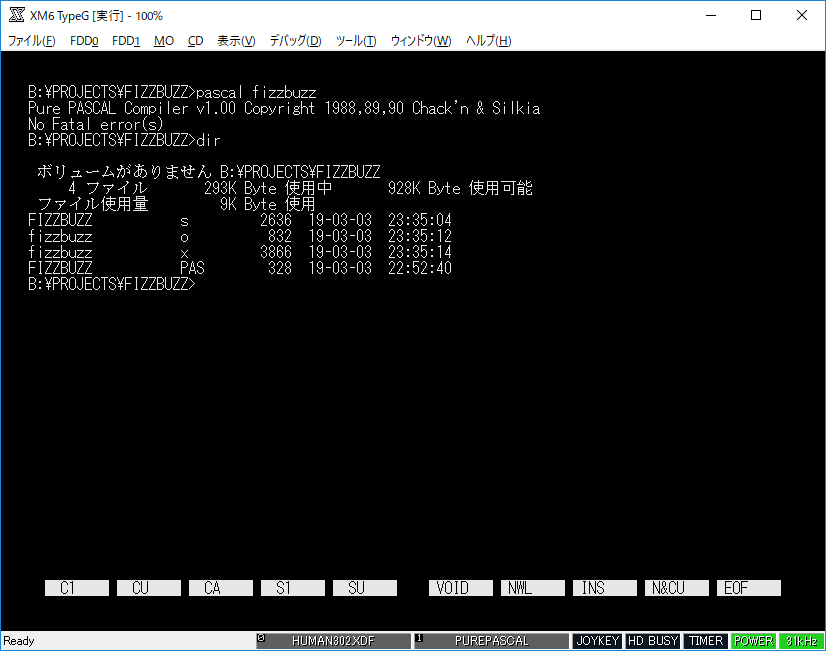Open the MO menu
The width and height of the screenshot is (826, 651).
(164, 41)
